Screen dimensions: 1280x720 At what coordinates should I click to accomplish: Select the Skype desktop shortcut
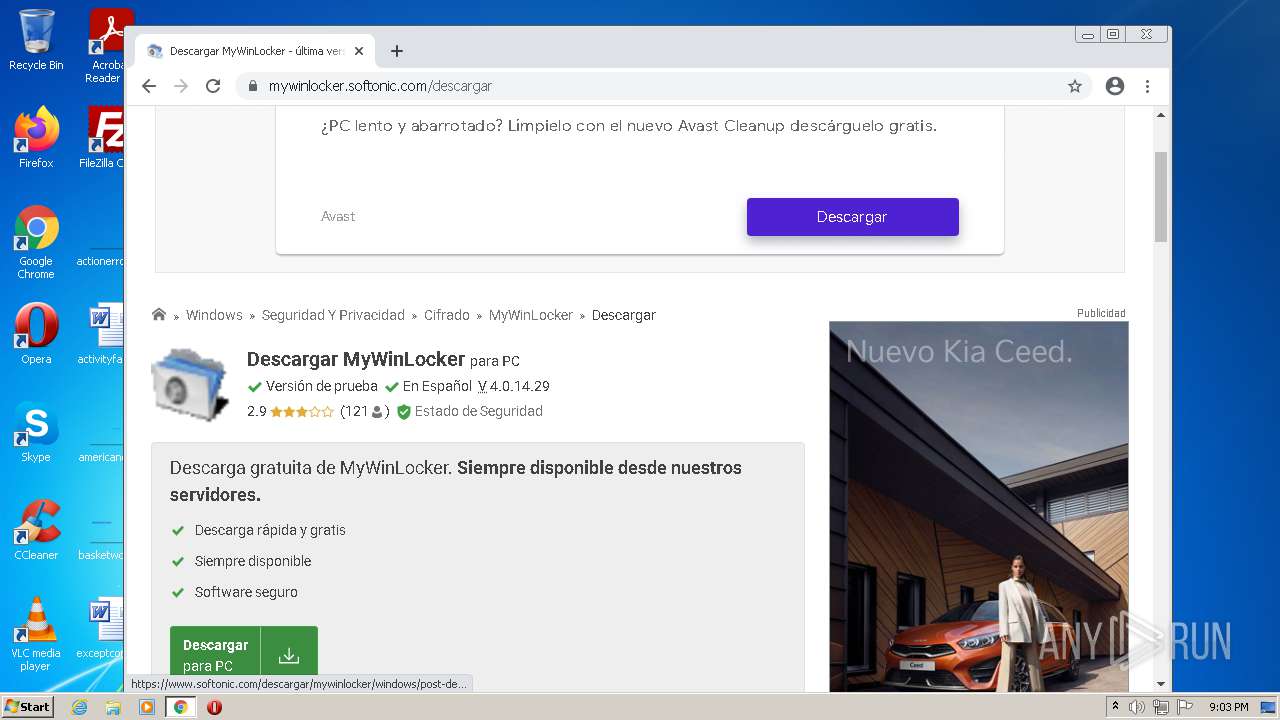(36, 432)
